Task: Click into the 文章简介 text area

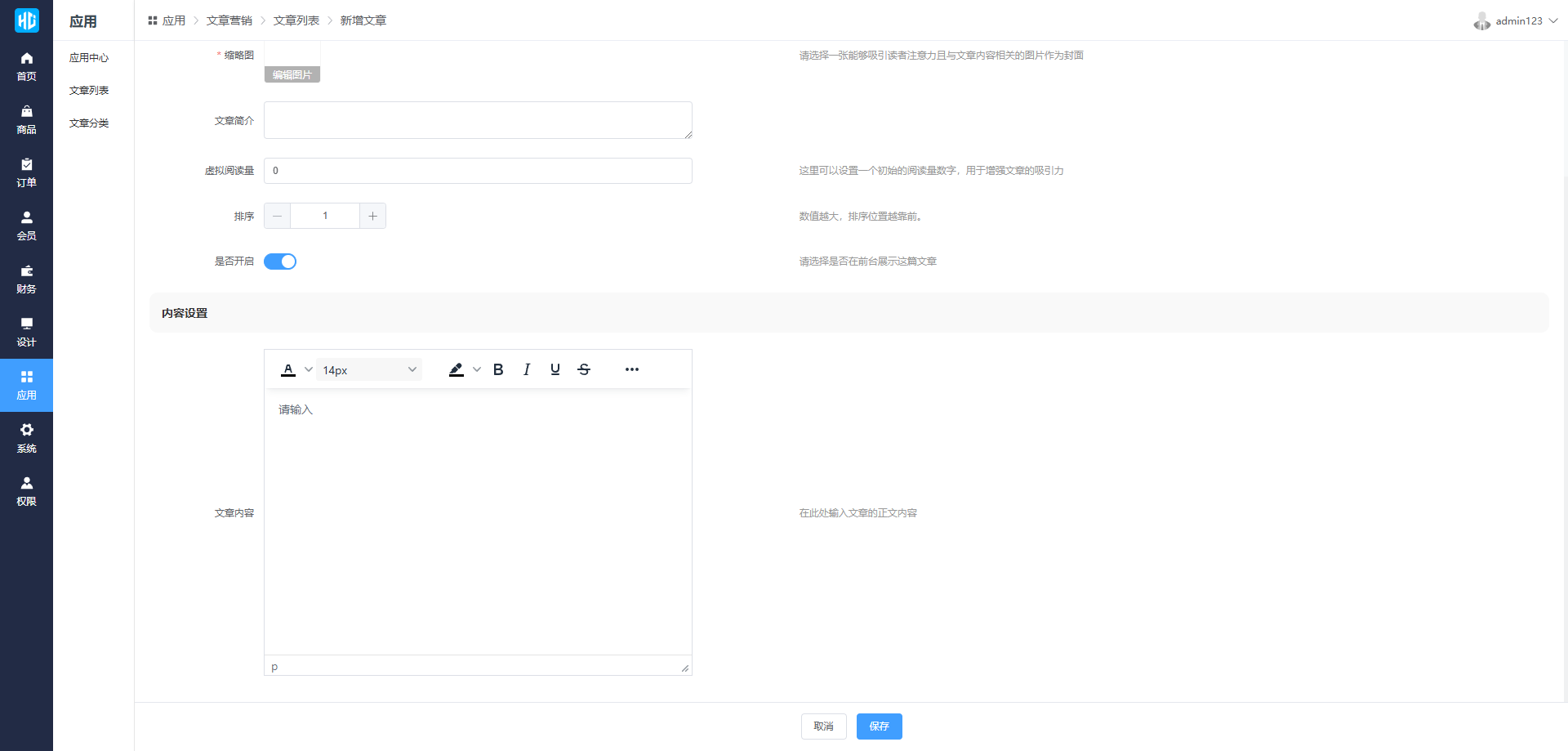Action: pos(478,120)
